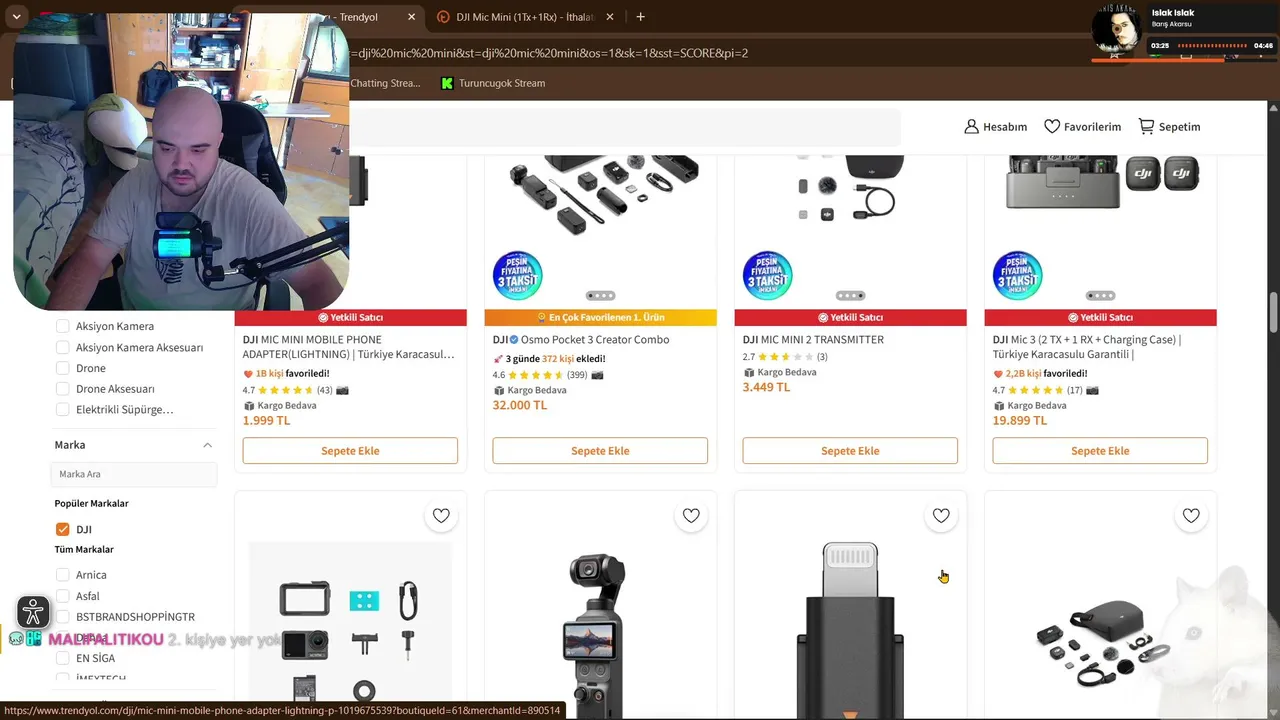
Task: Add Osmo Pocket 3 Creator Combo to cart
Action: 600,451
